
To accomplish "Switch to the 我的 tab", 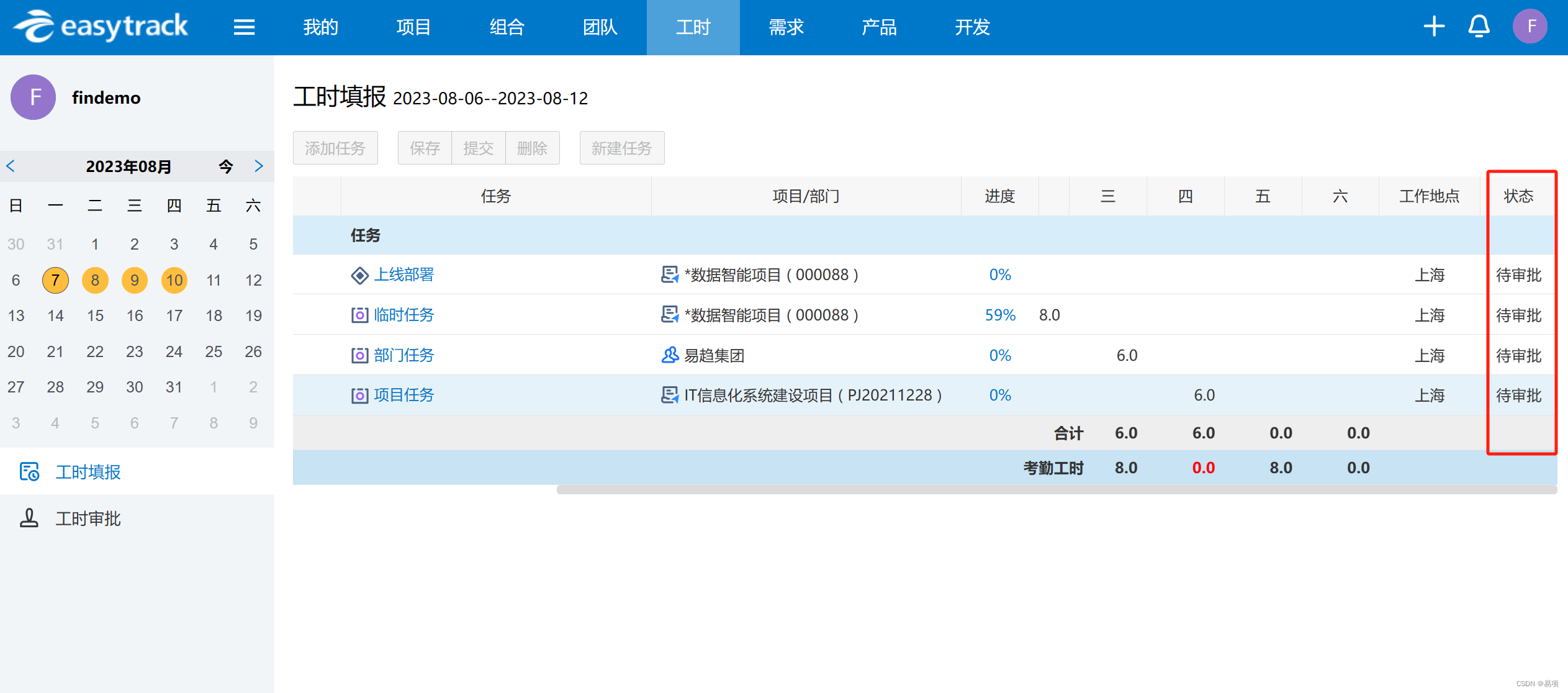I will [x=320, y=27].
